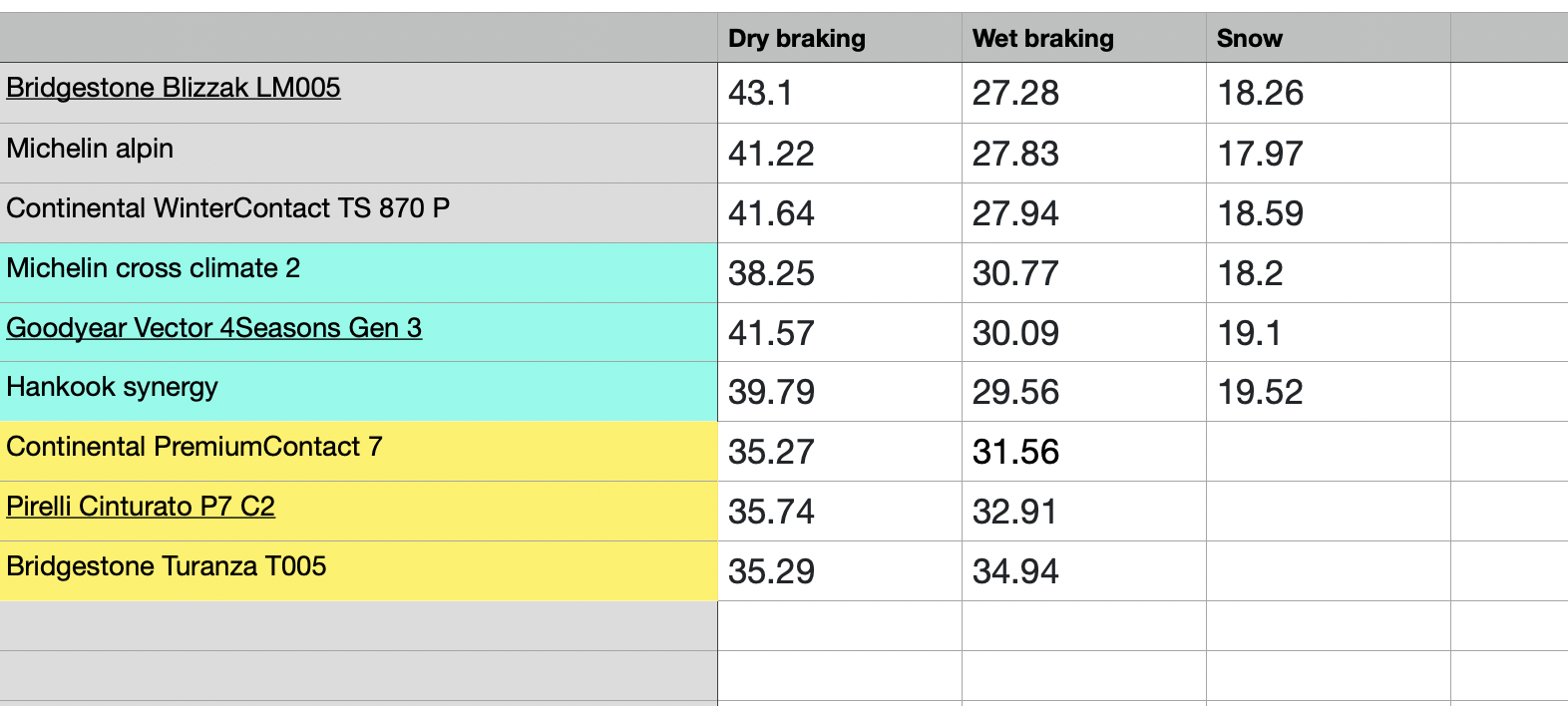The height and width of the screenshot is (706, 1568).
Task: Select empty Snow cell for Pirelli row
Action: point(1327,512)
